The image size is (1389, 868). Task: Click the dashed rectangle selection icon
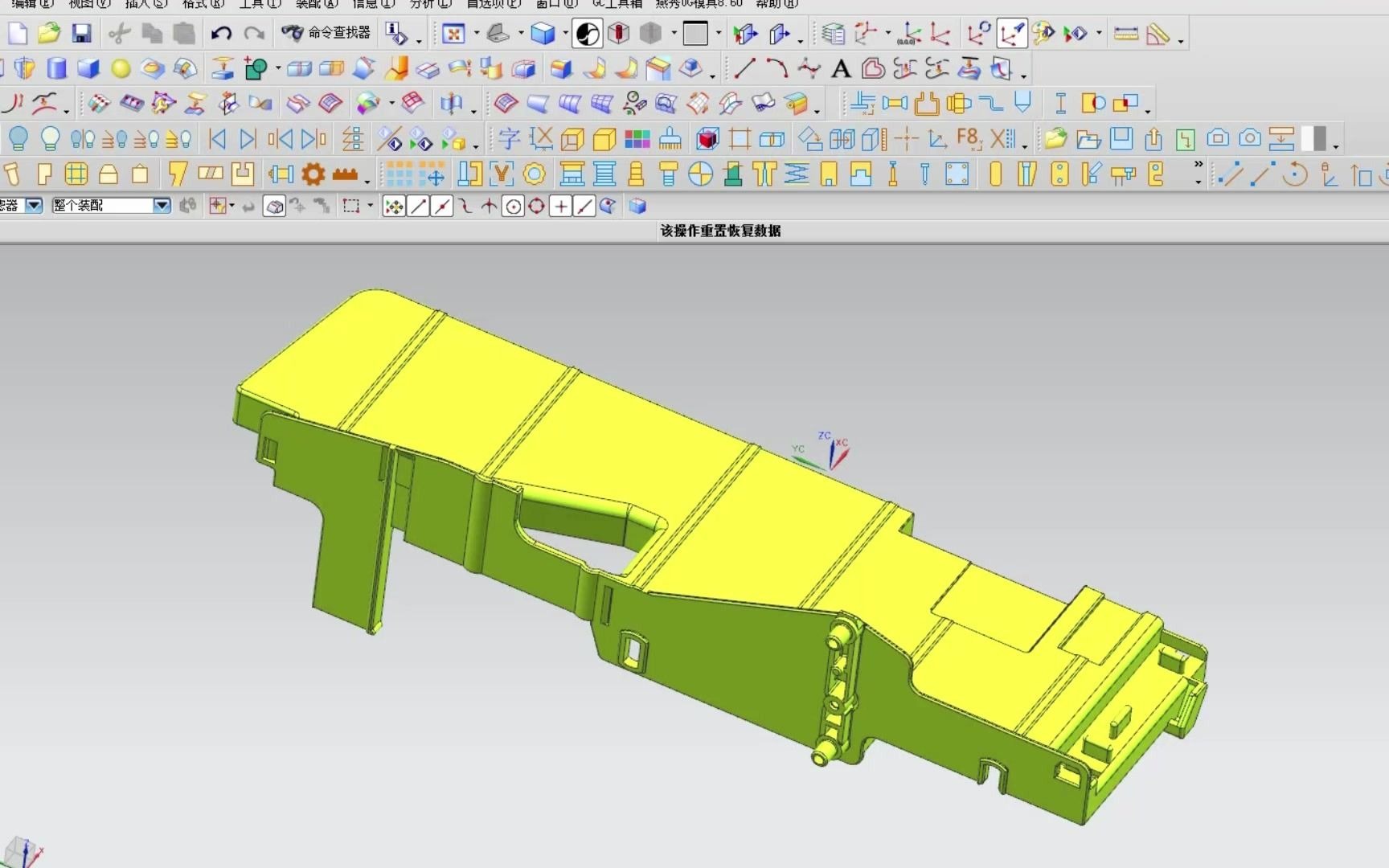click(350, 207)
